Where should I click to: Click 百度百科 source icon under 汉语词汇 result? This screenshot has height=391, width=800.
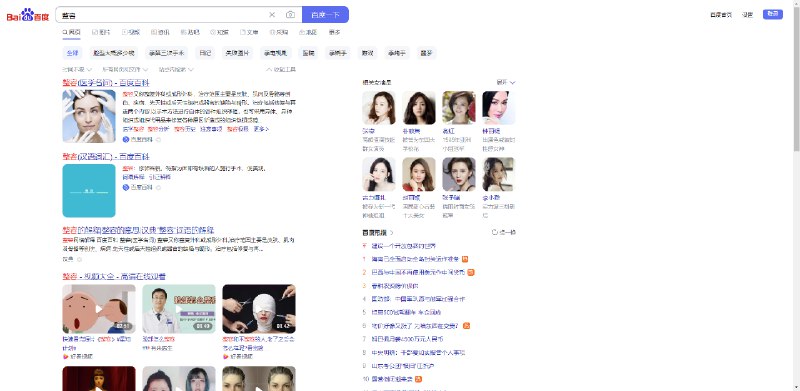(x=126, y=187)
